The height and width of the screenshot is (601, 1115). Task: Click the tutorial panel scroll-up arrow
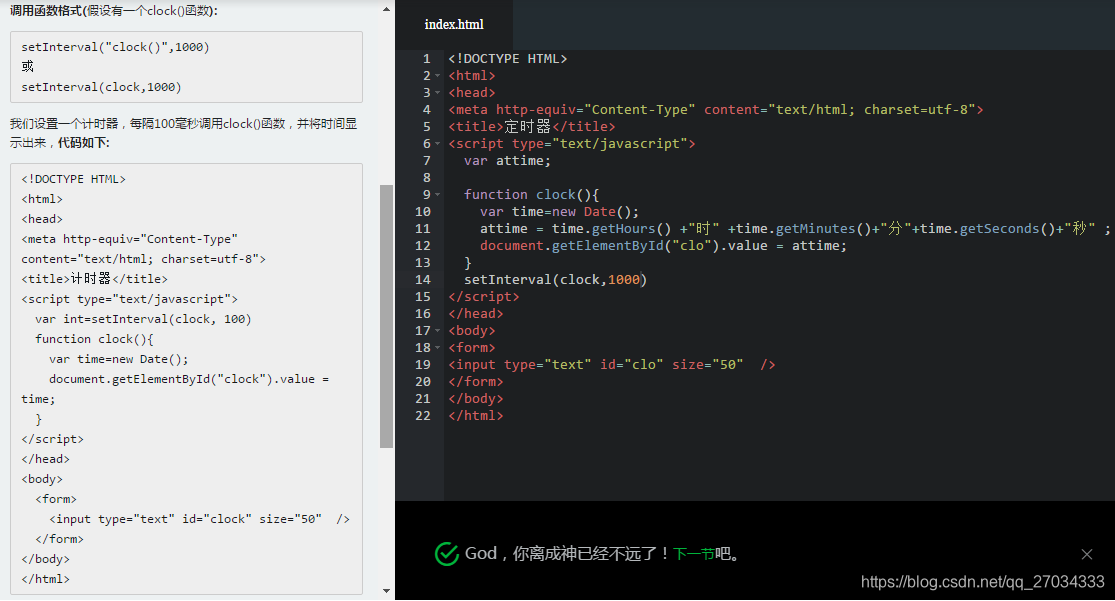[386, 9]
